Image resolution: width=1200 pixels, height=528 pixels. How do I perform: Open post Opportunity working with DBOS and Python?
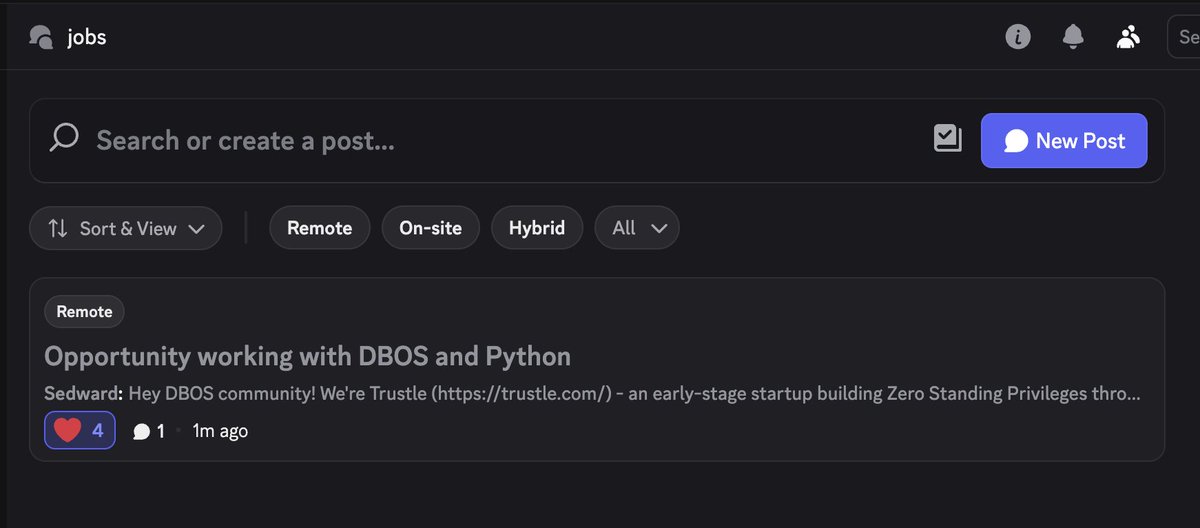point(308,356)
